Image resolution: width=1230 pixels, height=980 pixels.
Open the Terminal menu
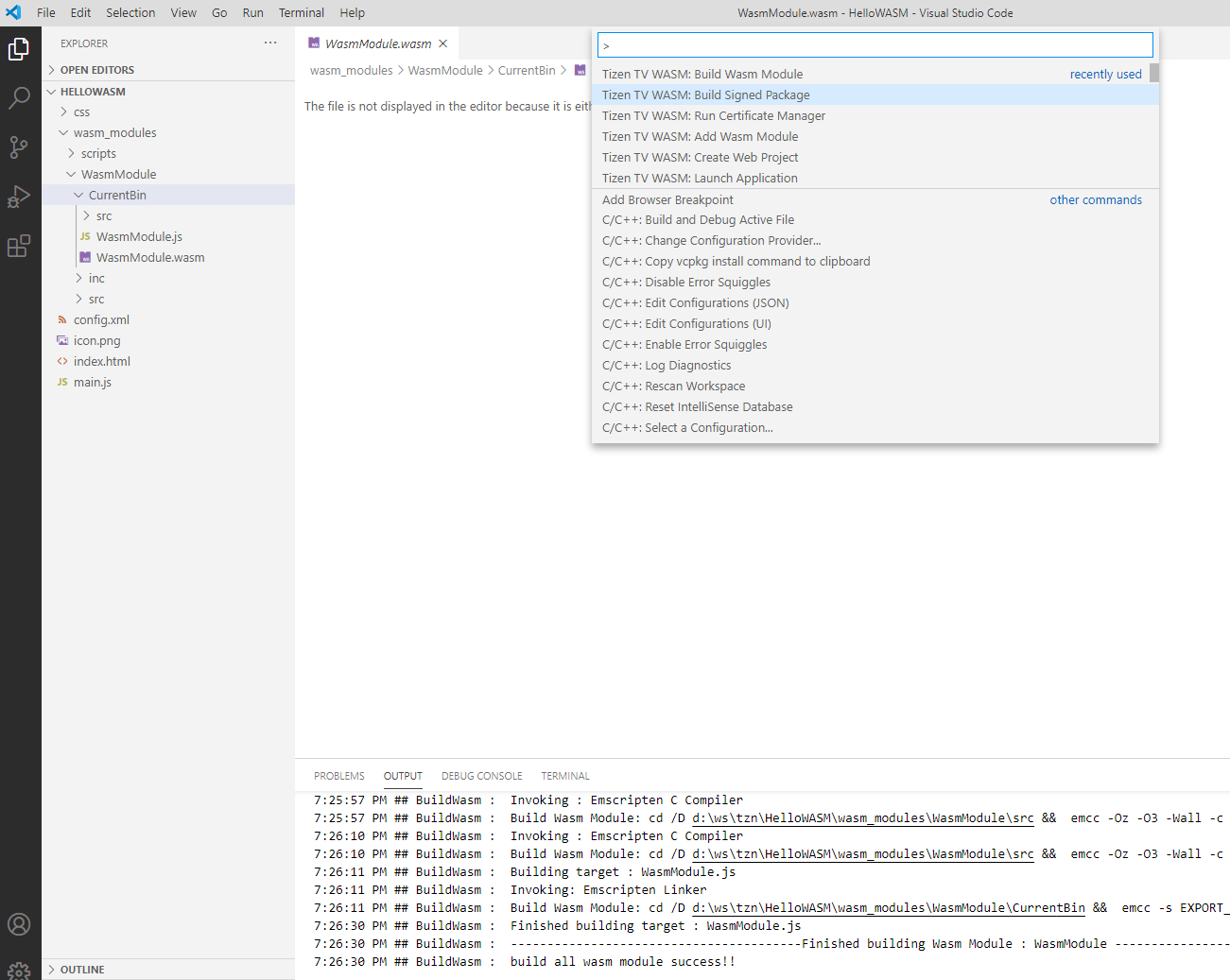point(302,12)
